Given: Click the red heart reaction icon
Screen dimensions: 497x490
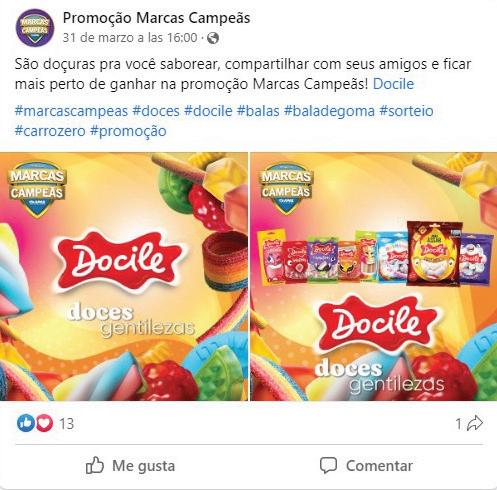Looking at the screenshot, I should 44,423.
